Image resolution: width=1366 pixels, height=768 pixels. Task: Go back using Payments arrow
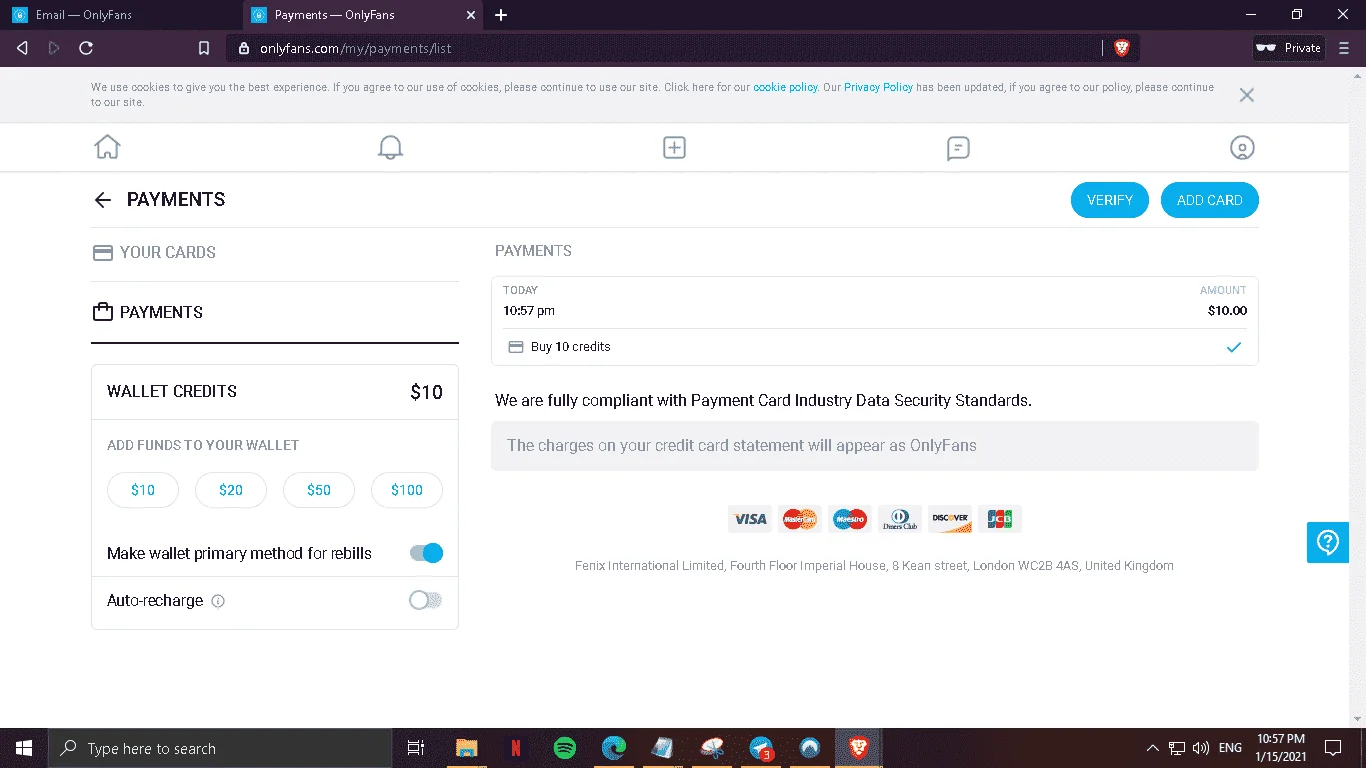[102, 200]
